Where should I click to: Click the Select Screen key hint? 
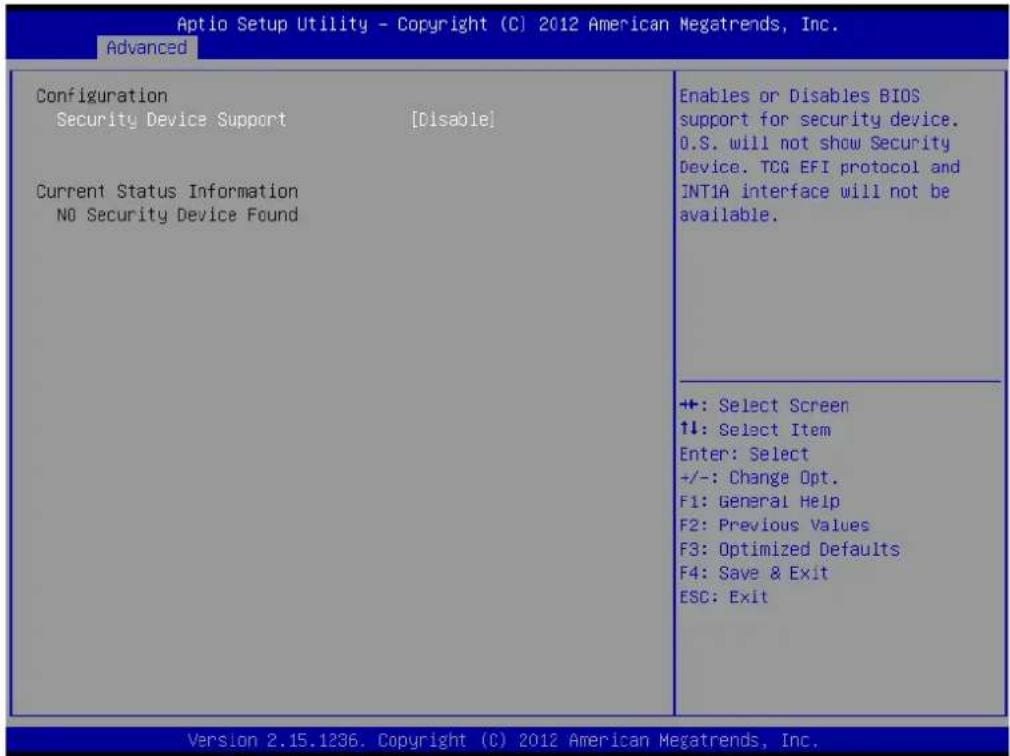[764, 406]
